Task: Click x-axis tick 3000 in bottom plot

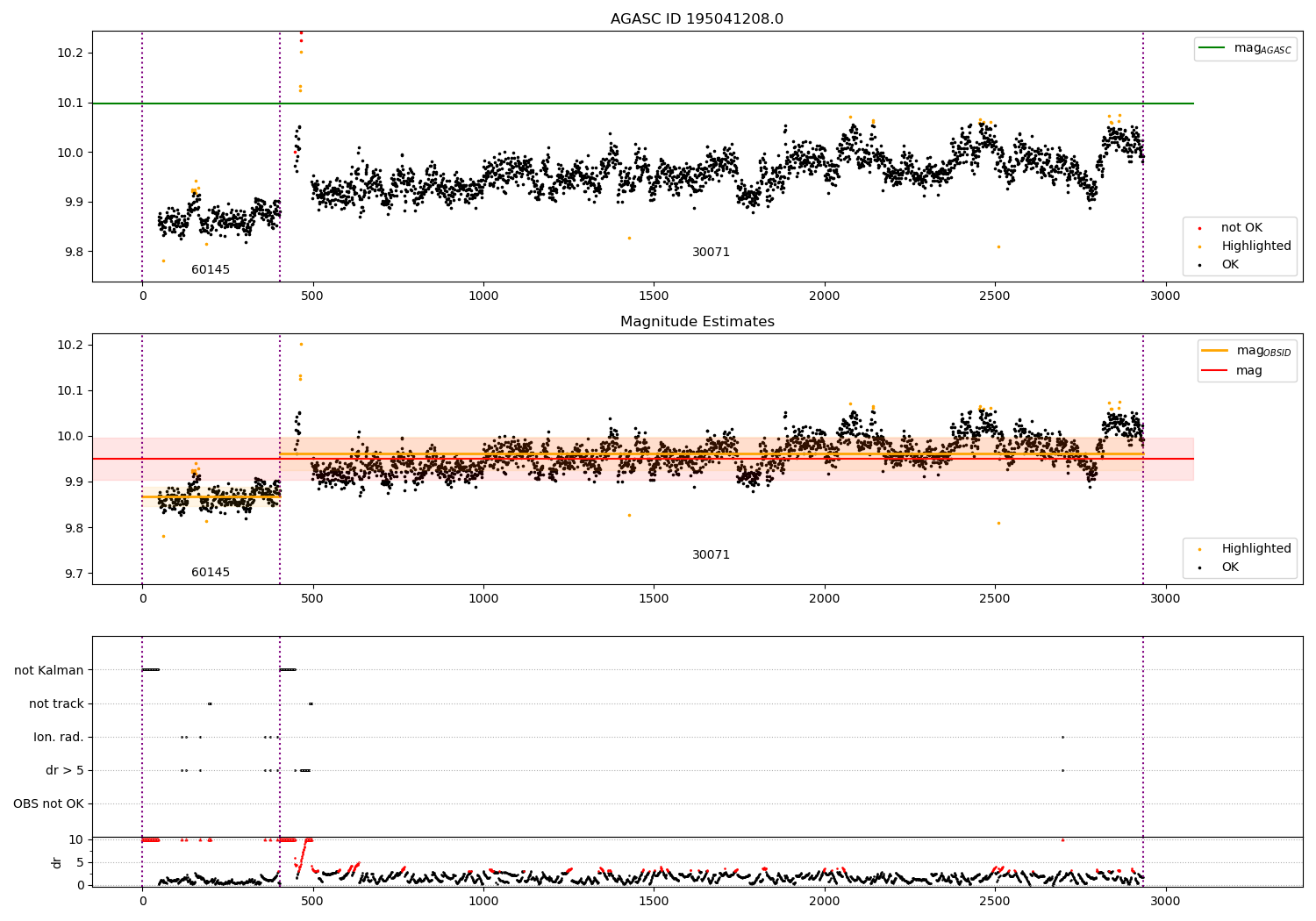Action: pos(1165,901)
